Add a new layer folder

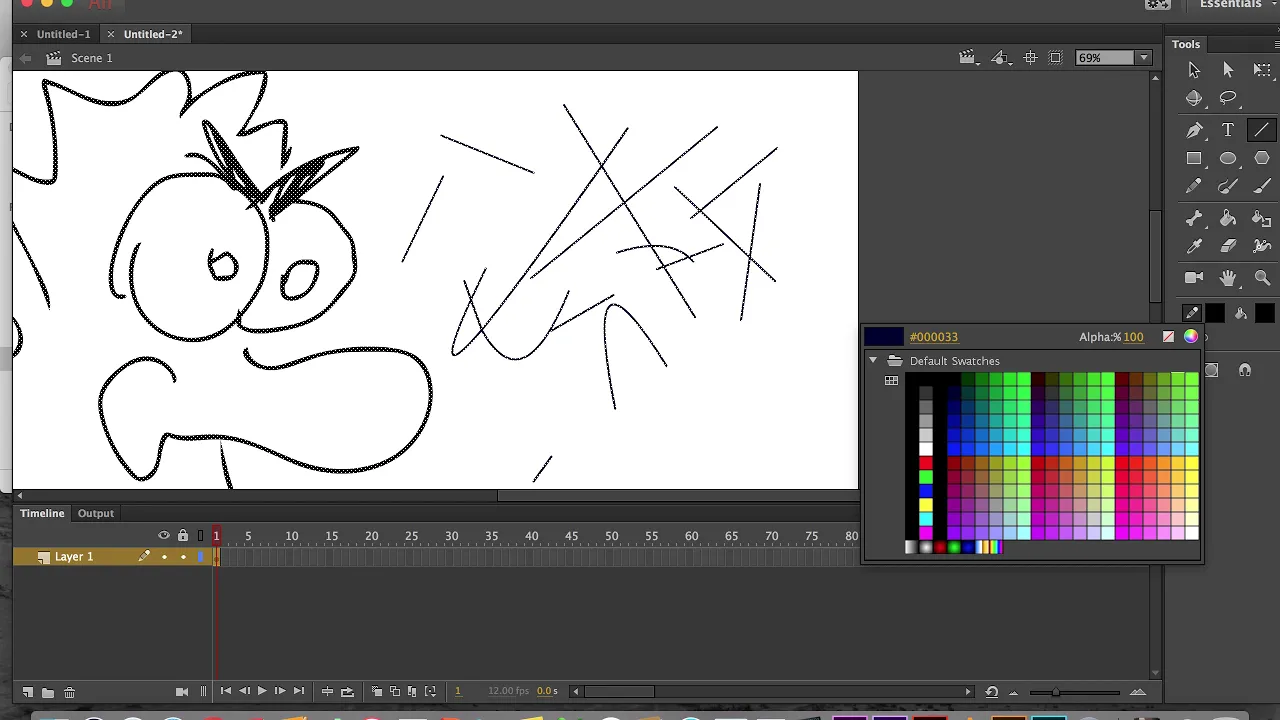[48, 692]
